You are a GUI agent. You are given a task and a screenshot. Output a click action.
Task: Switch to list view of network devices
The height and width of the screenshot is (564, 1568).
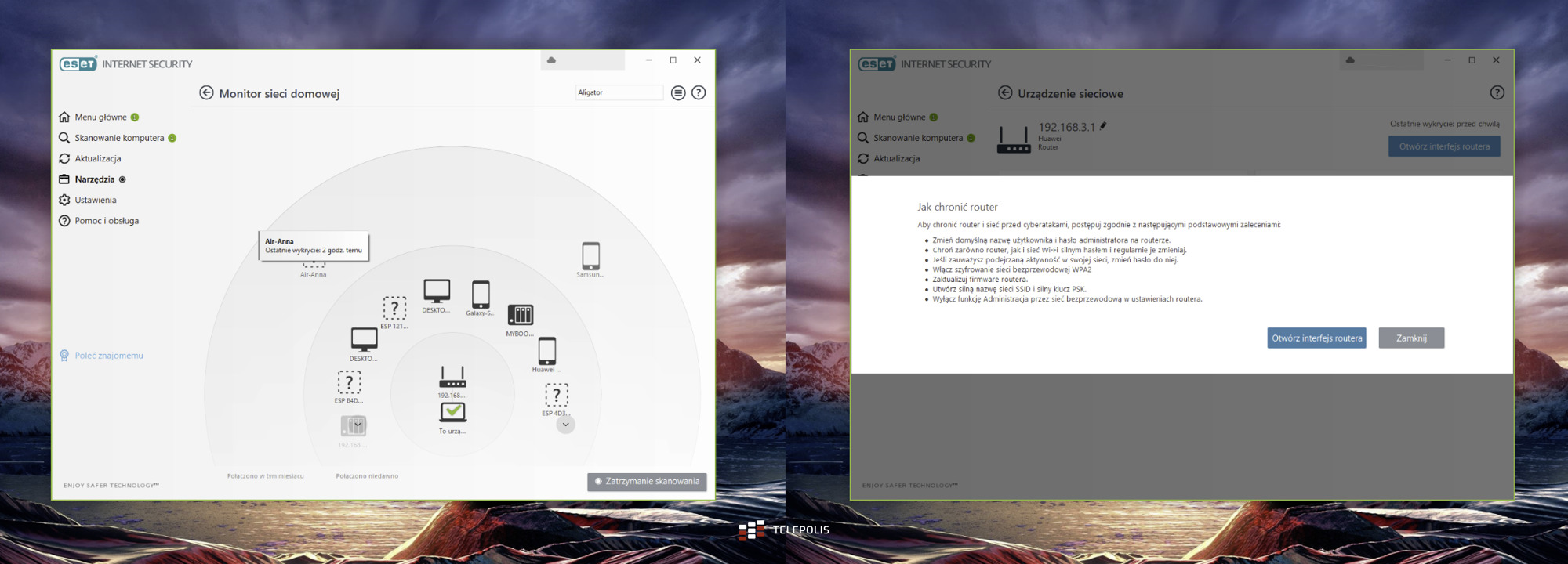[678, 93]
